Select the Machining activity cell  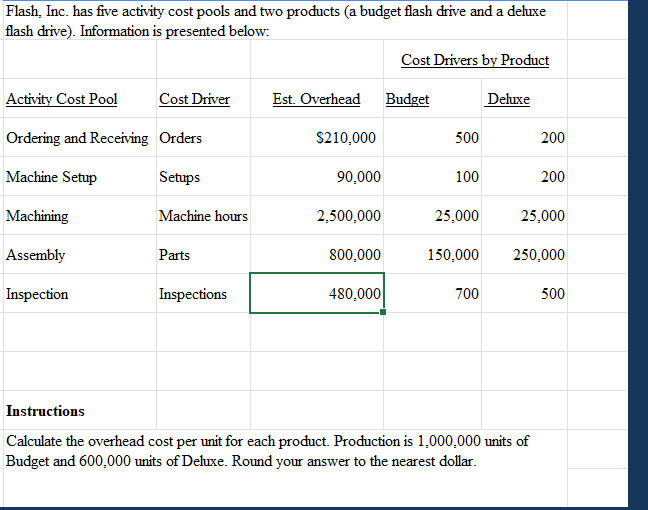[80, 215]
